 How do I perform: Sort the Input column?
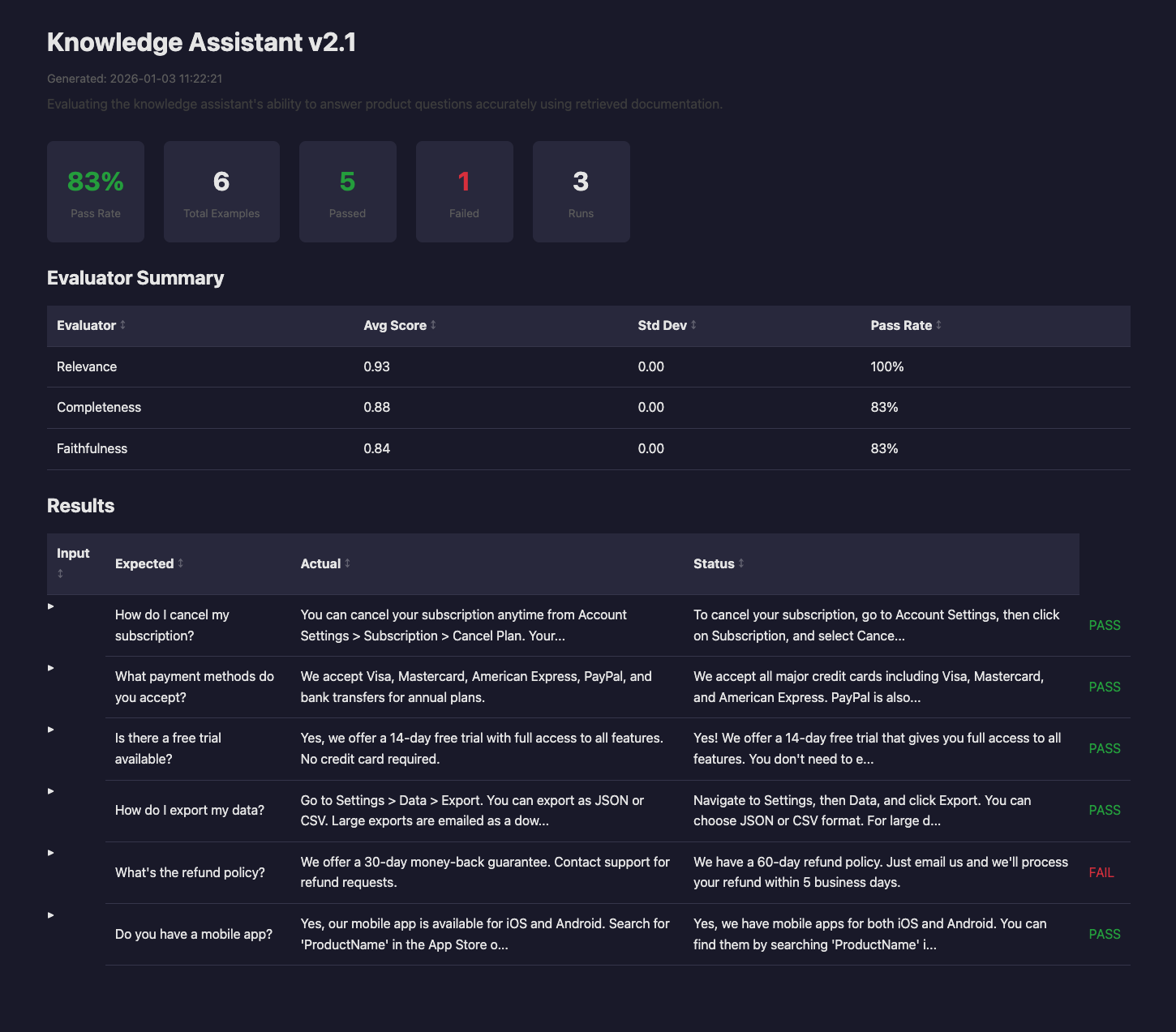[73, 563]
